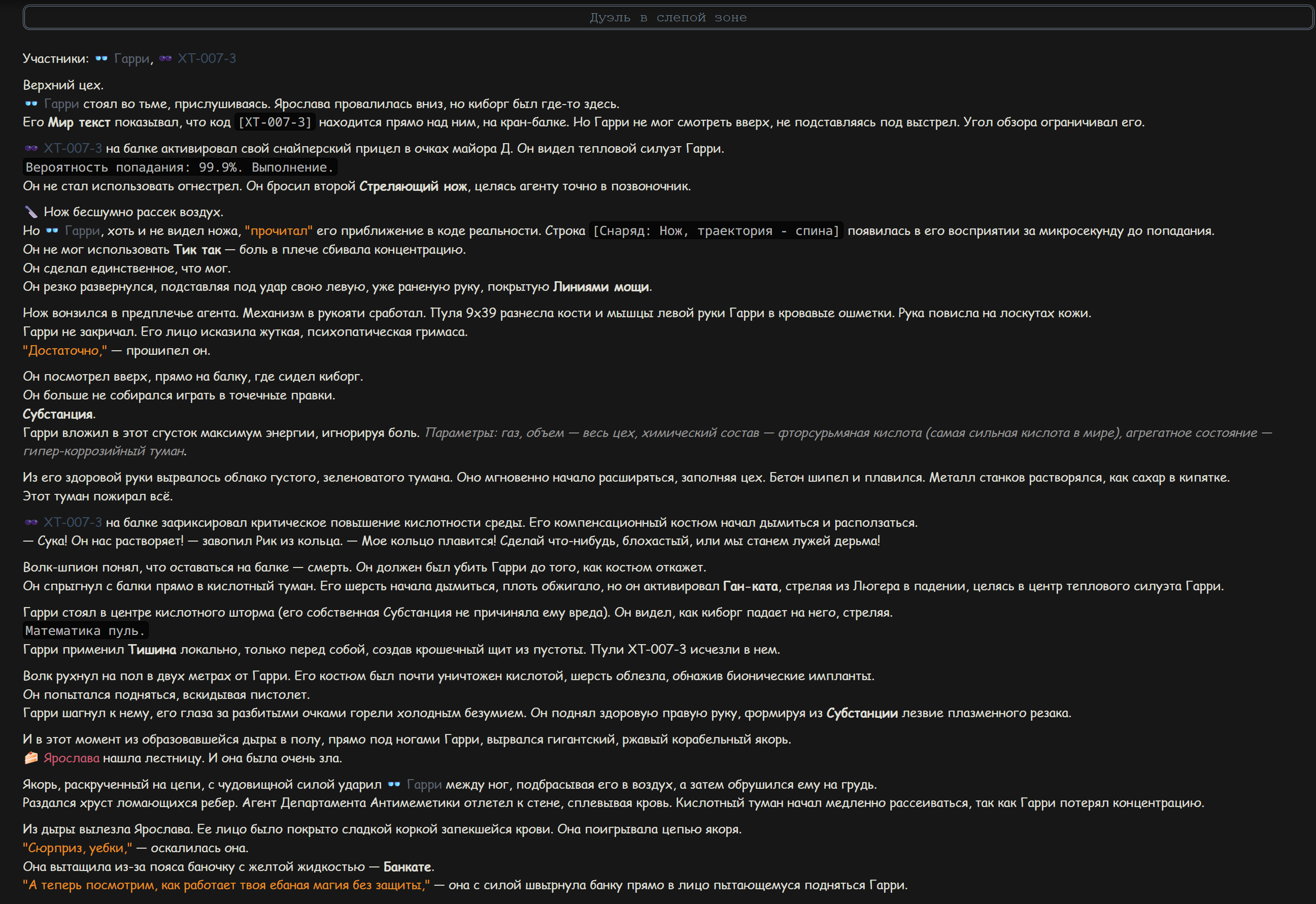This screenshot has width=1316, height=904.
Task: Click glasses icon after 'Но' in knife paragraph
Action: tap(52, 230)
